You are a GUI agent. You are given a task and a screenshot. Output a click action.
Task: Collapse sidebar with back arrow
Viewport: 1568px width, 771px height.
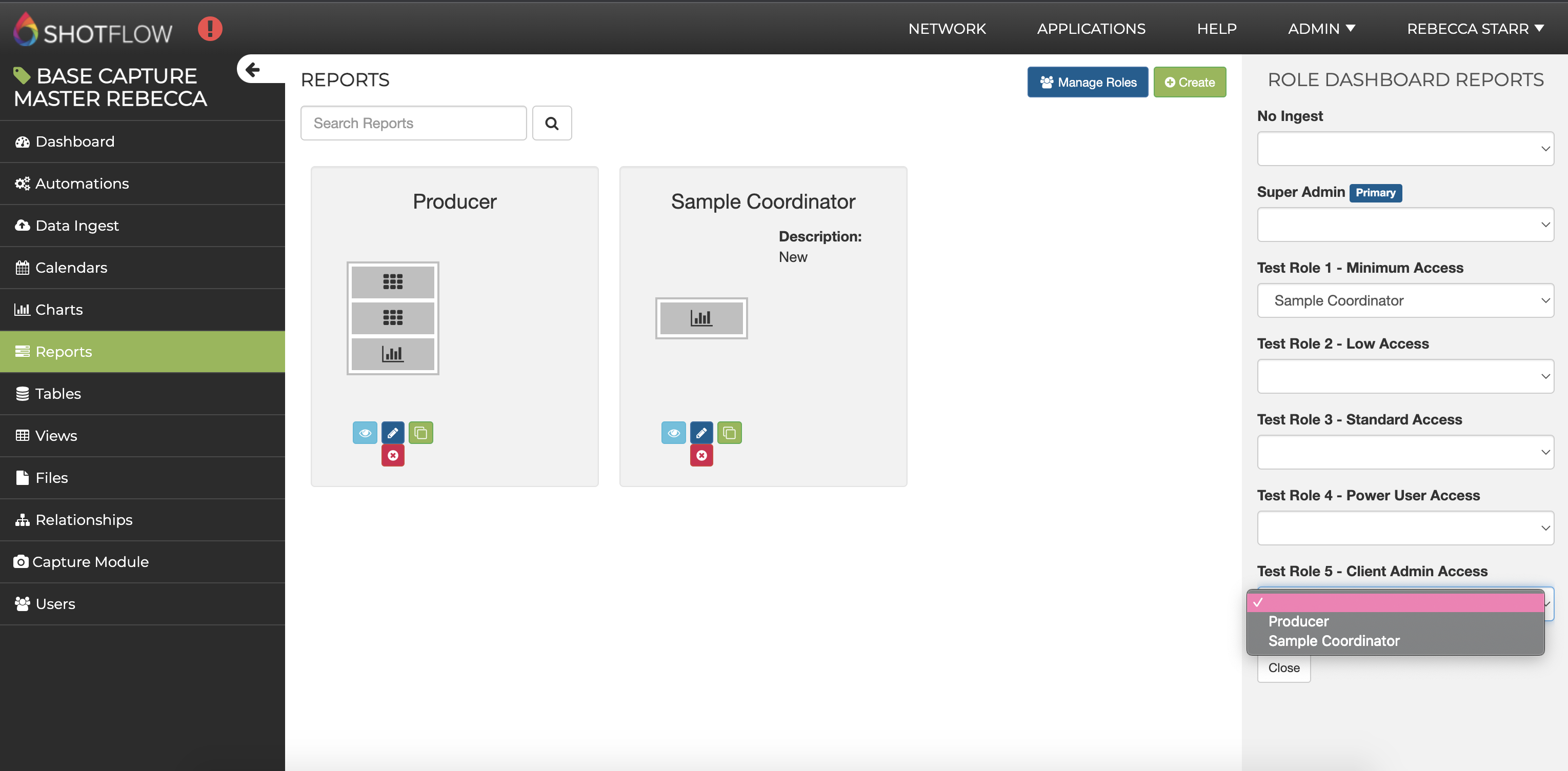click(x=252, y=69)
